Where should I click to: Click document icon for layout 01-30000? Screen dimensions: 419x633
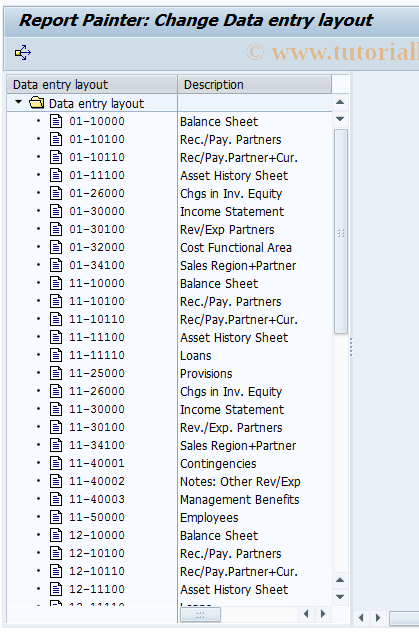point(56,211)
